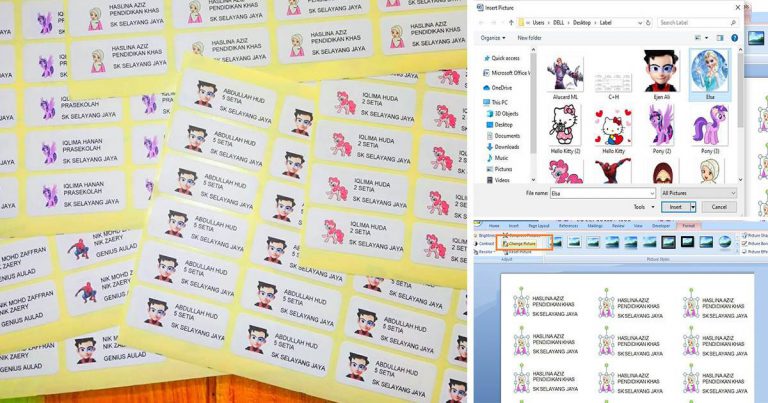Open the Home ribbon tab in Word
Image resolution: width=768 pixels, height=403 pixels.
(494, 226)
